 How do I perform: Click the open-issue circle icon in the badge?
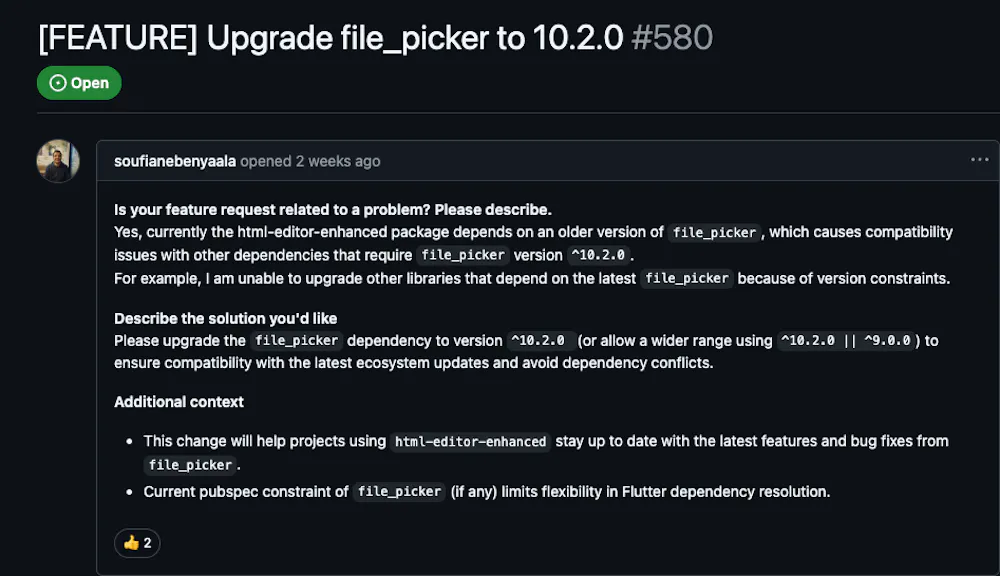(57, 83)
